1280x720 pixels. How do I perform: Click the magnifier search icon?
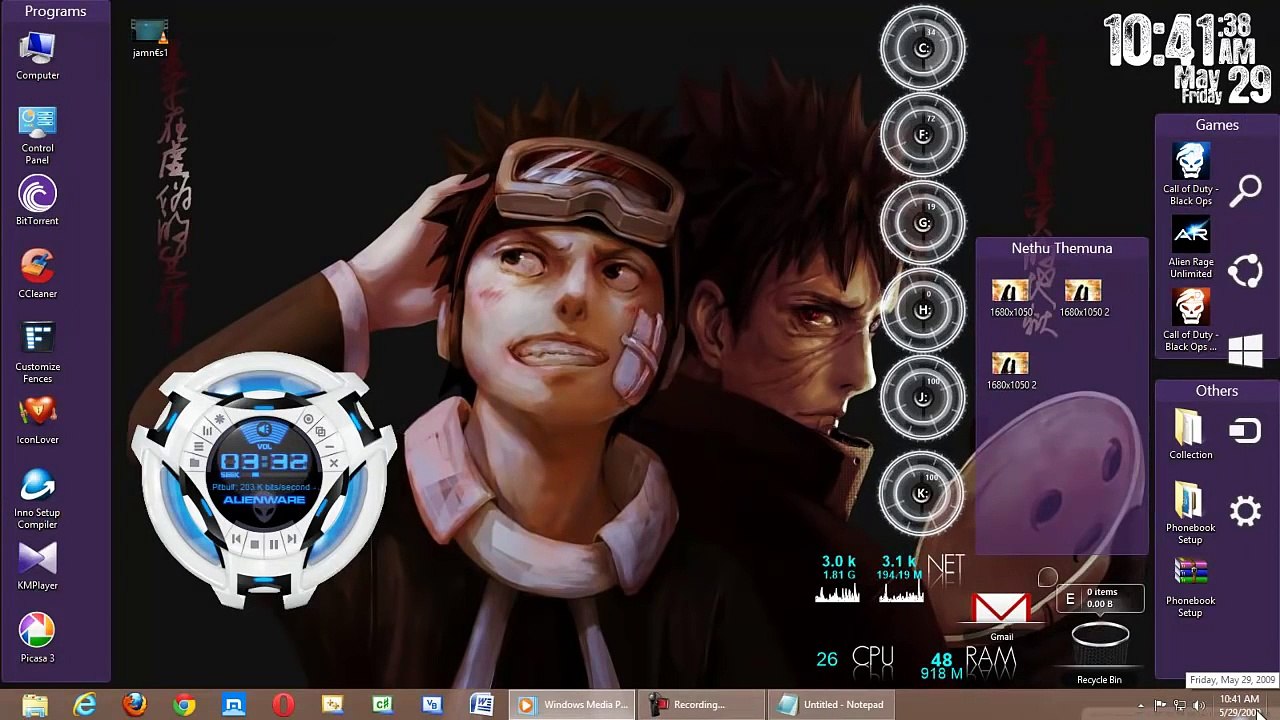1246,189
